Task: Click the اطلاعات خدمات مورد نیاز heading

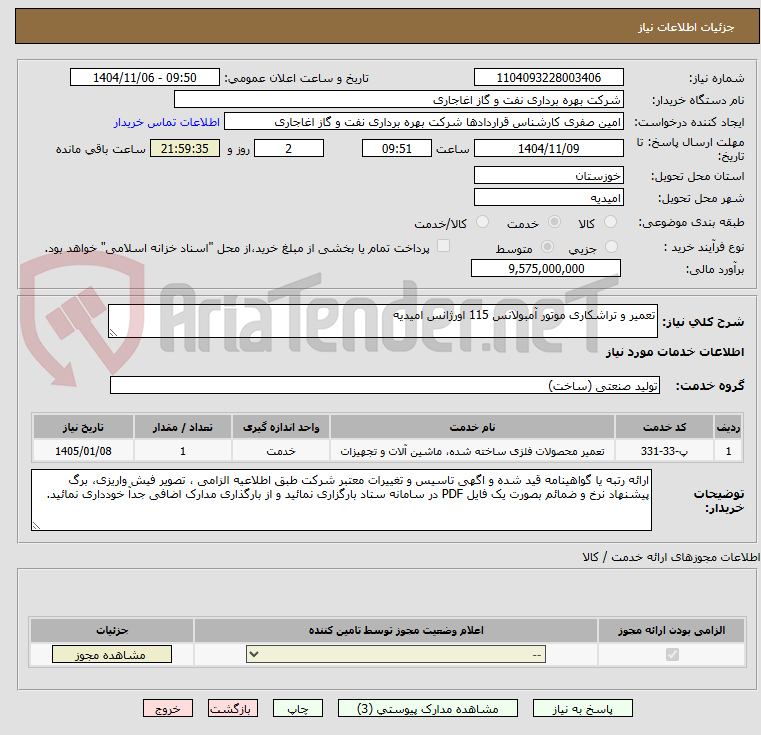Action: click(x=675, y=352)
